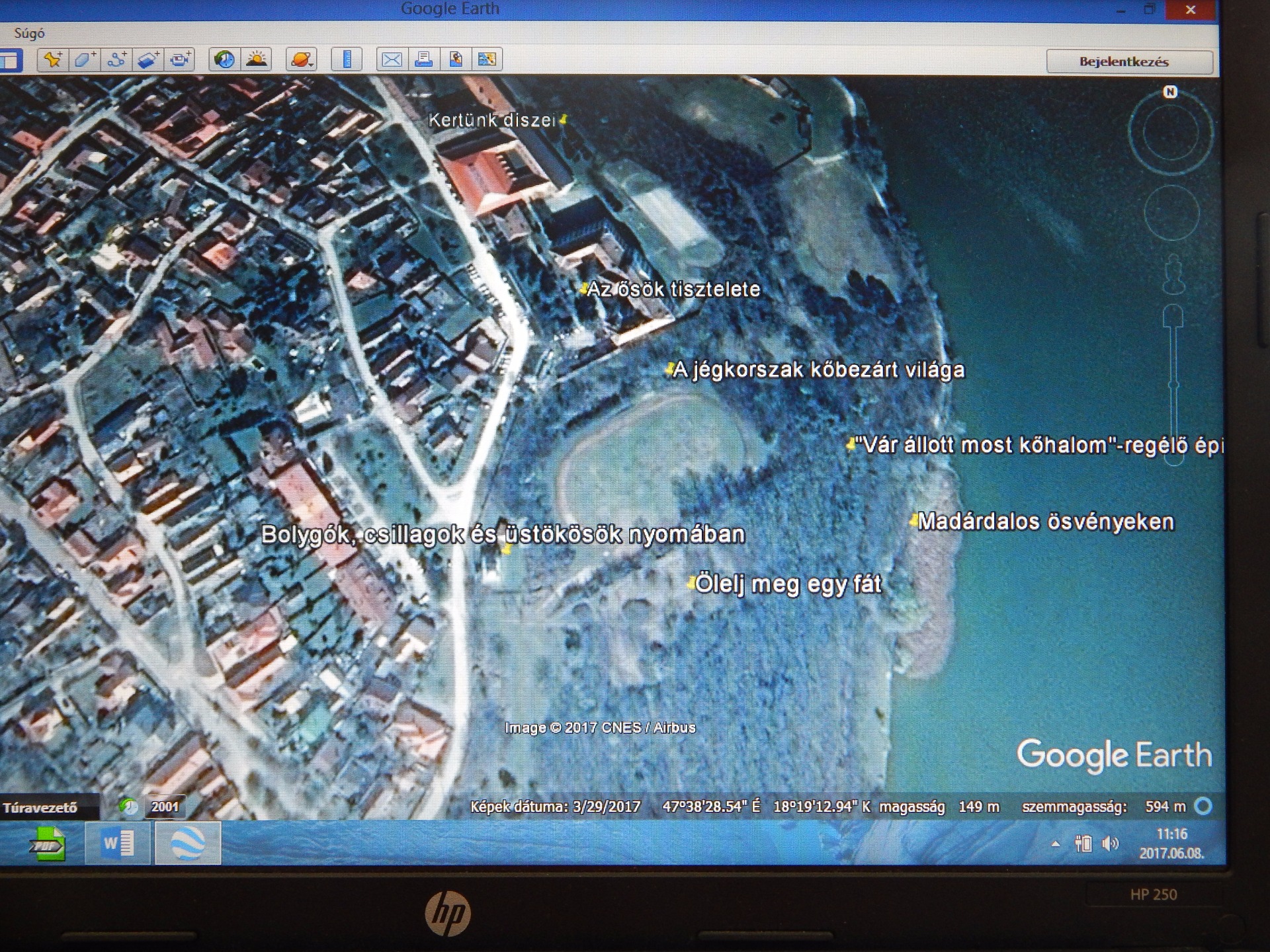
Task: Record a tour with camera icon
Action: pos(180,60)
